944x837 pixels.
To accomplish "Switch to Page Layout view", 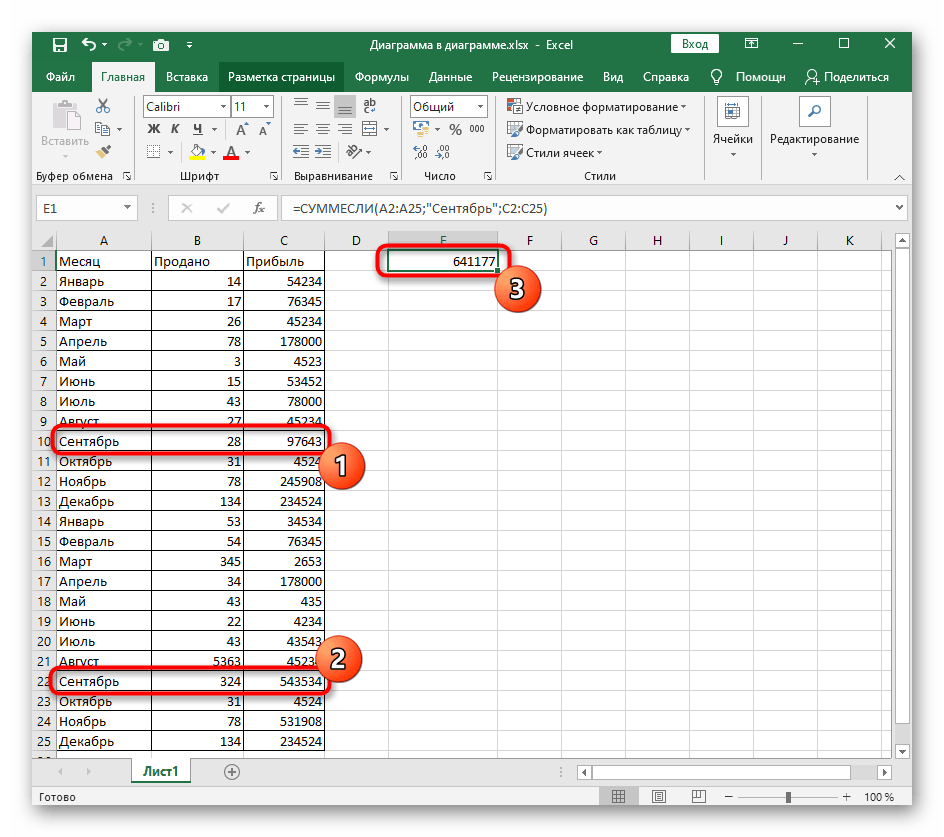I will point(659,797).
